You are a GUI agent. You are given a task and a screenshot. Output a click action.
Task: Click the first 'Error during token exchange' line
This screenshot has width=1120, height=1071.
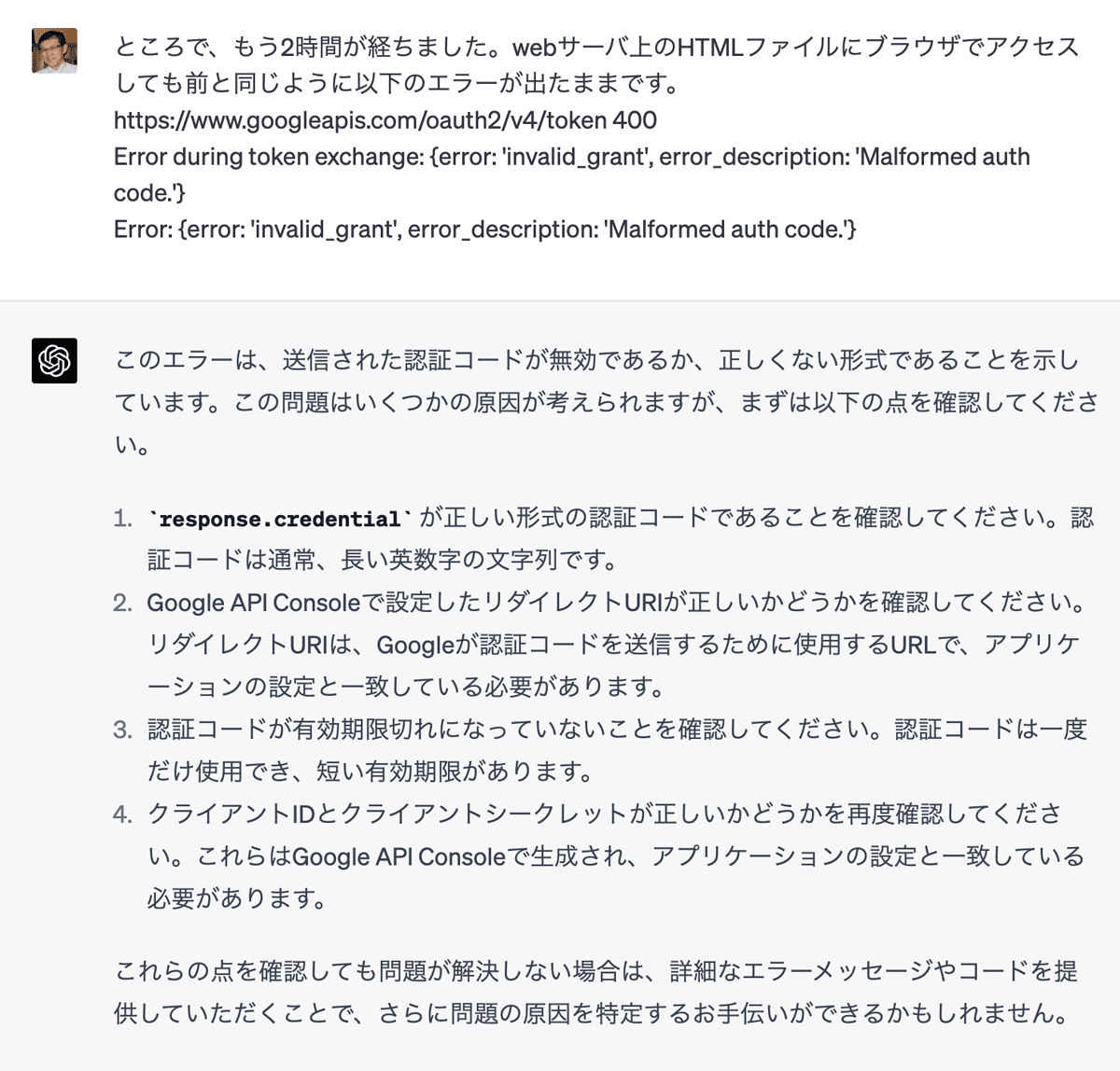pos(572,174)
